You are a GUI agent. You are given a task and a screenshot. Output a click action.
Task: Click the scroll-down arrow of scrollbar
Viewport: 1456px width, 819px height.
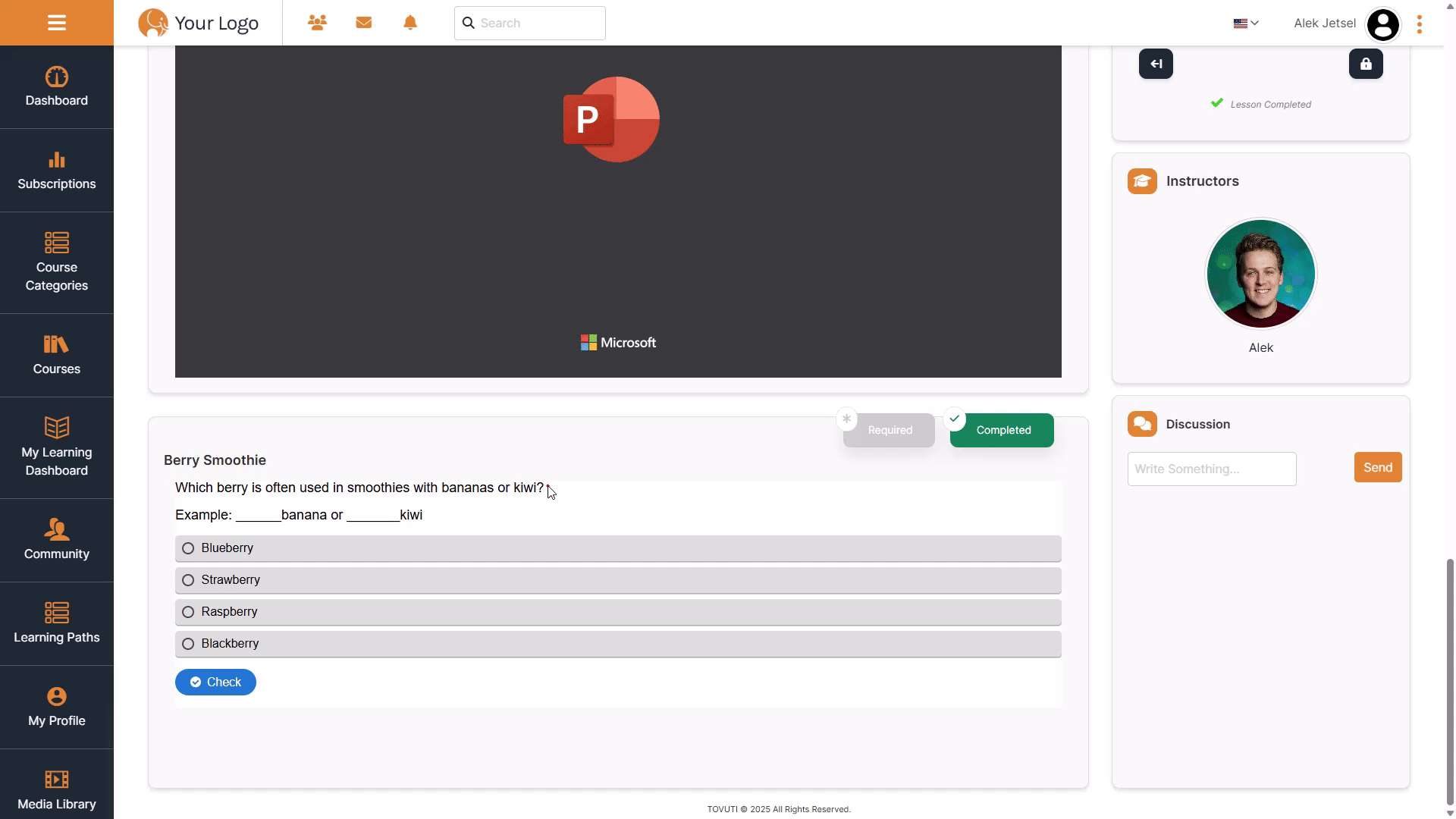[1450, 814]
